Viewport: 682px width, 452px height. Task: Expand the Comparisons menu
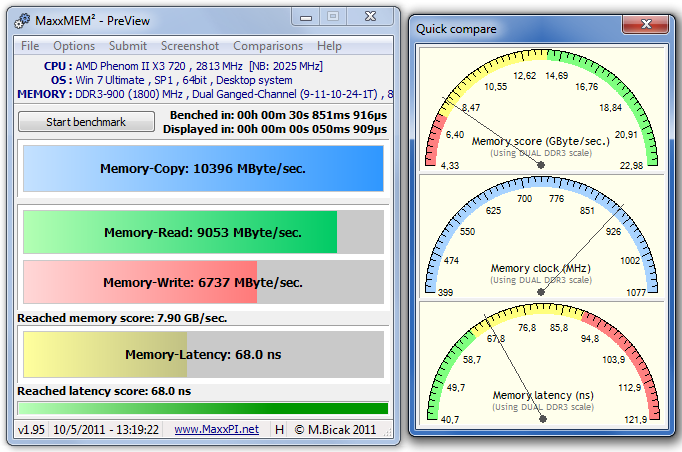267,46
